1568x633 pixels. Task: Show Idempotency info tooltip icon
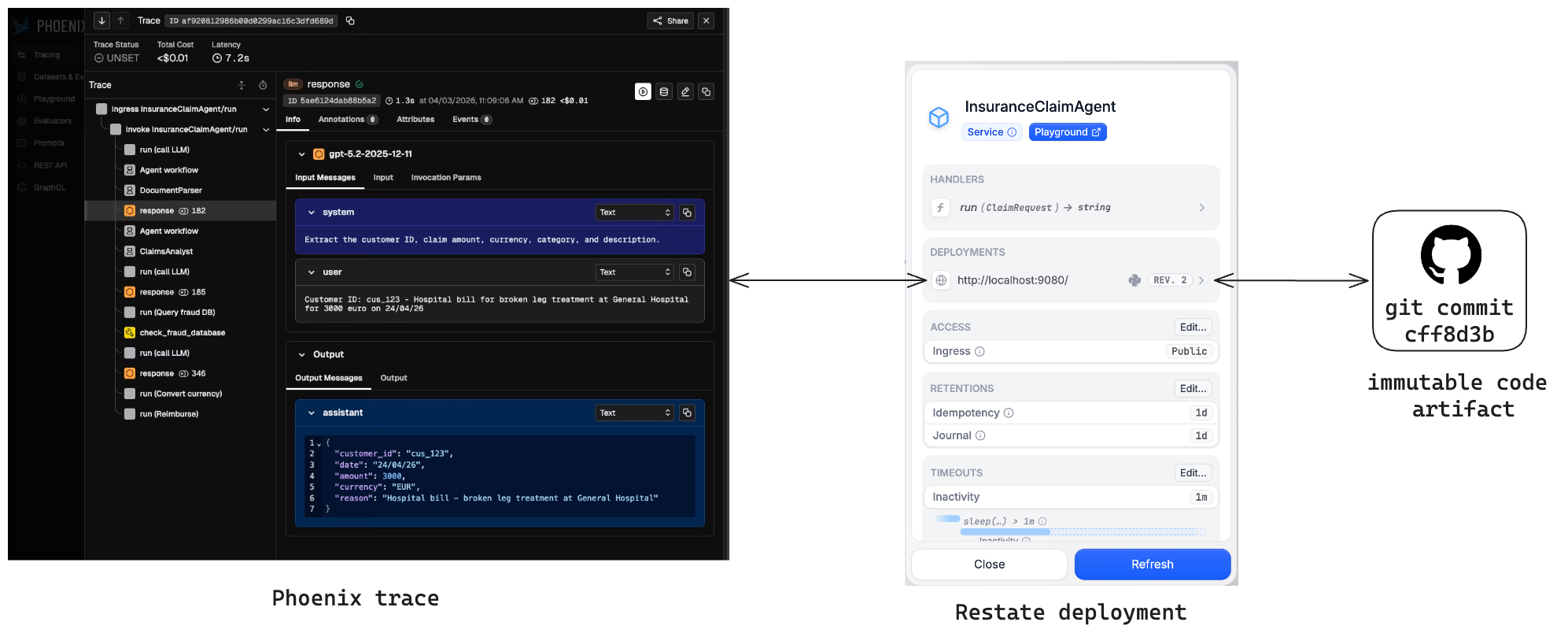tap(1009, 413)
